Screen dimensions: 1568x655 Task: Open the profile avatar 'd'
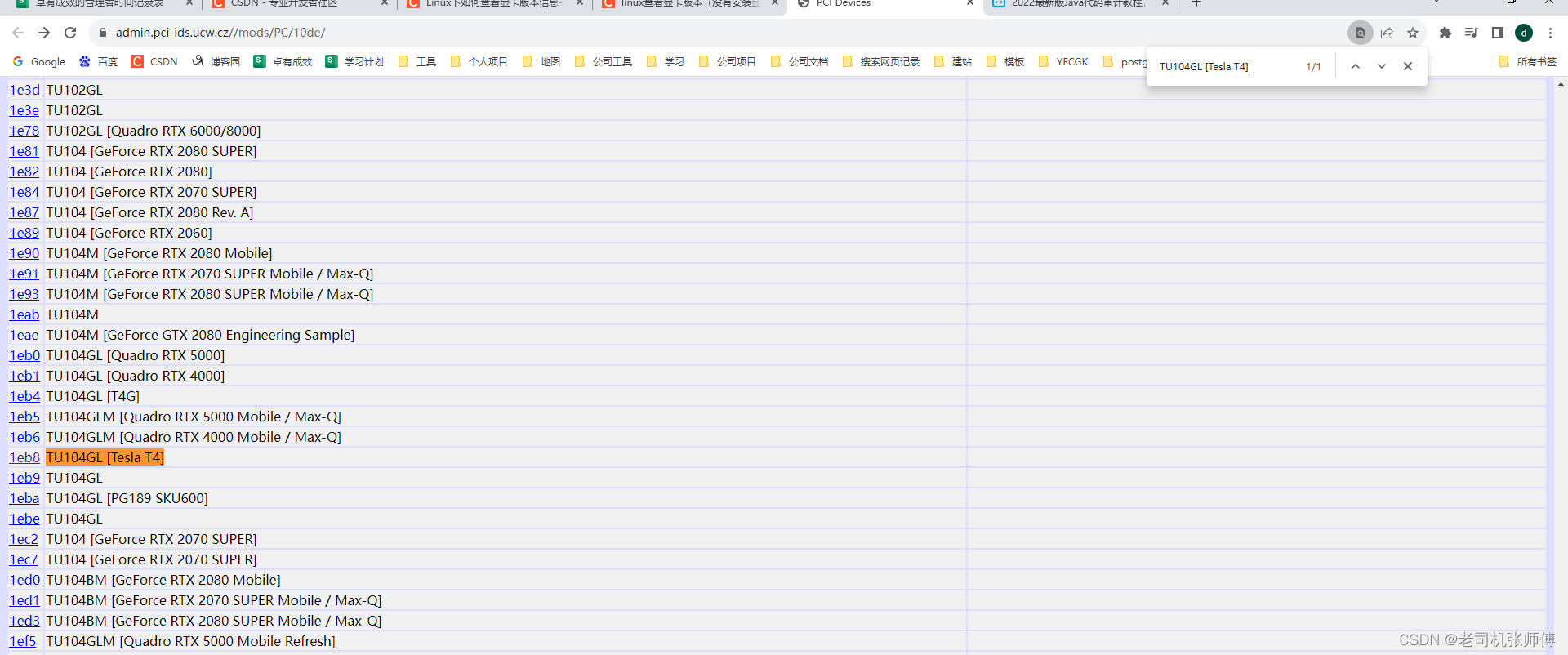coord(1524,33)
